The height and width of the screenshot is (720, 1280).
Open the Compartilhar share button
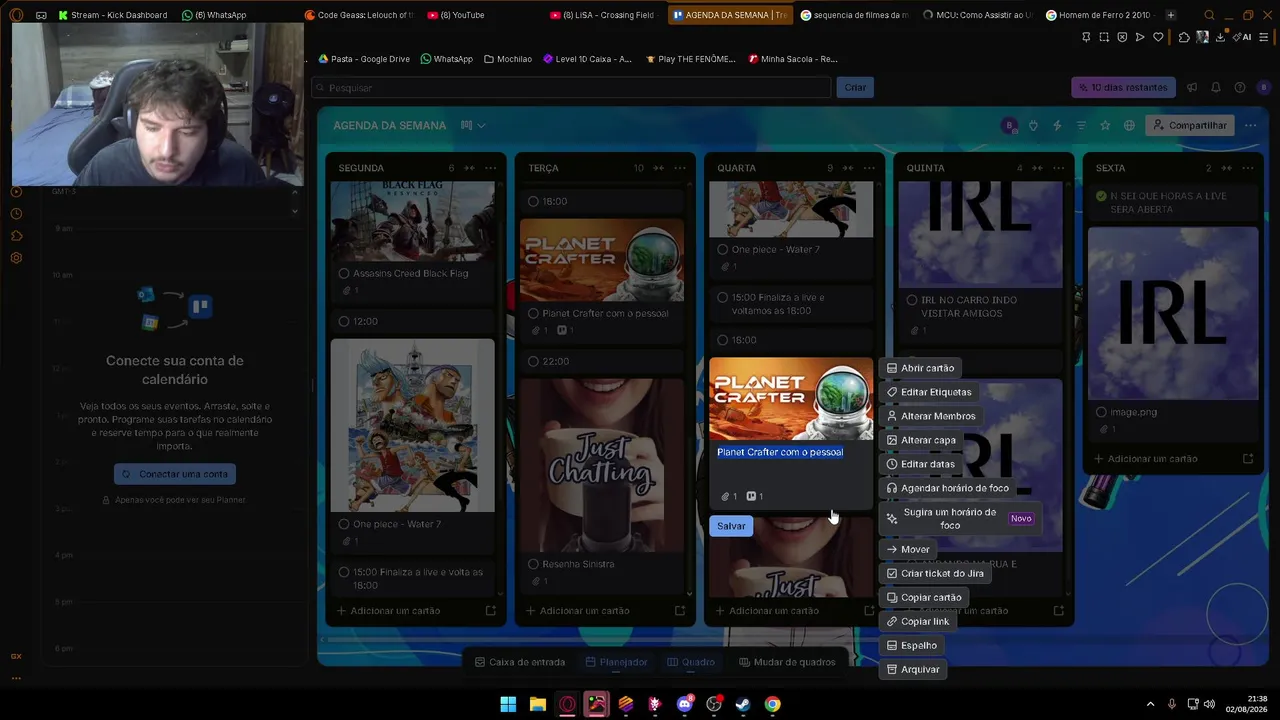click(1190, 125)
